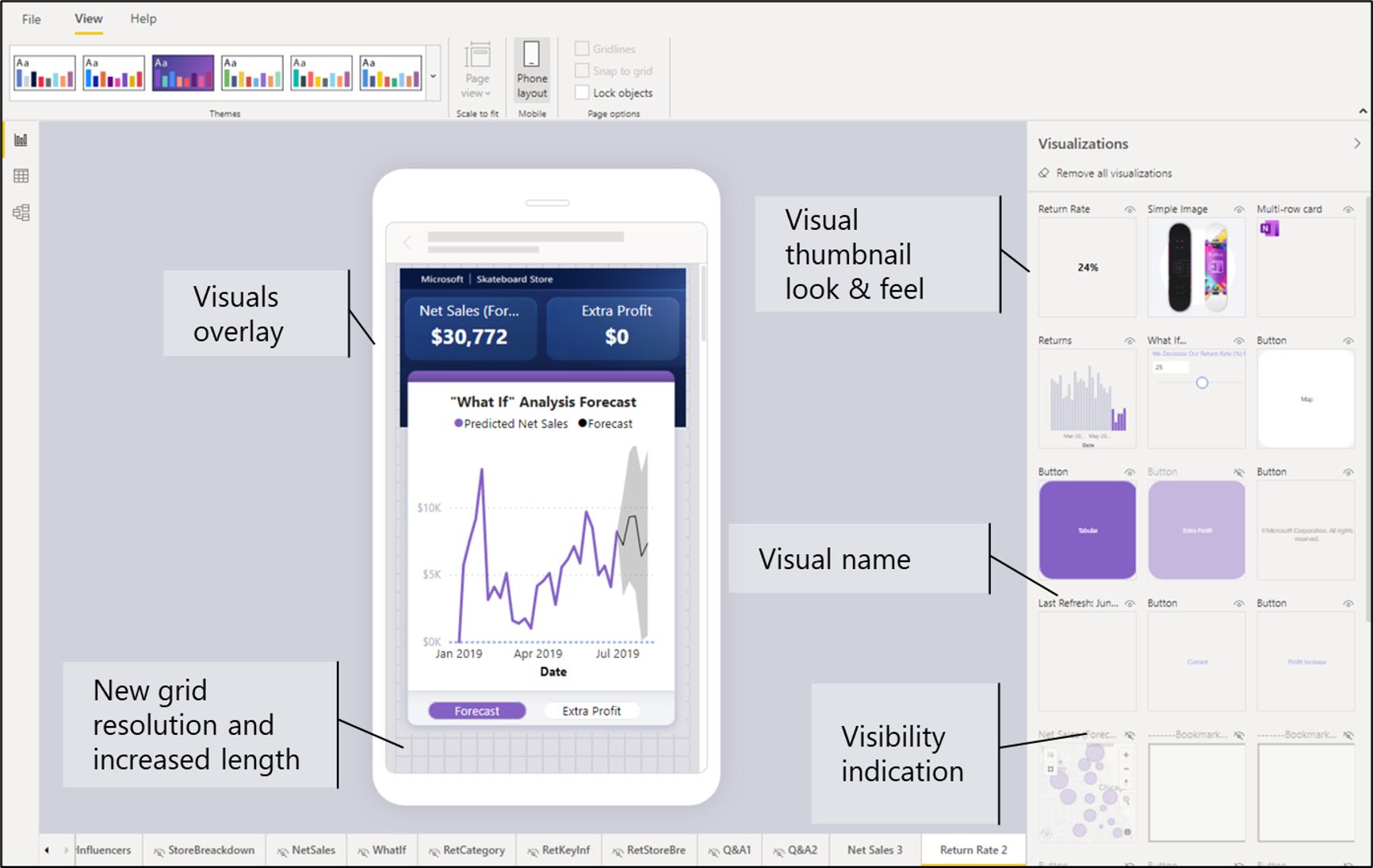This screenshot has width=1373, height=868.
Task: Open the Data table view icon
Action: click(x=21, y=176)
